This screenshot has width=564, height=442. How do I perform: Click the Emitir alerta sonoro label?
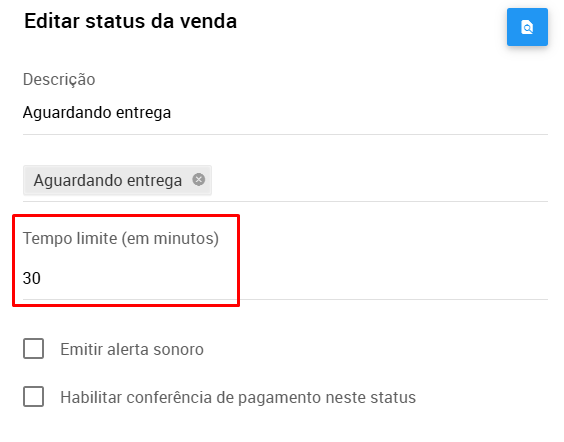132,349
